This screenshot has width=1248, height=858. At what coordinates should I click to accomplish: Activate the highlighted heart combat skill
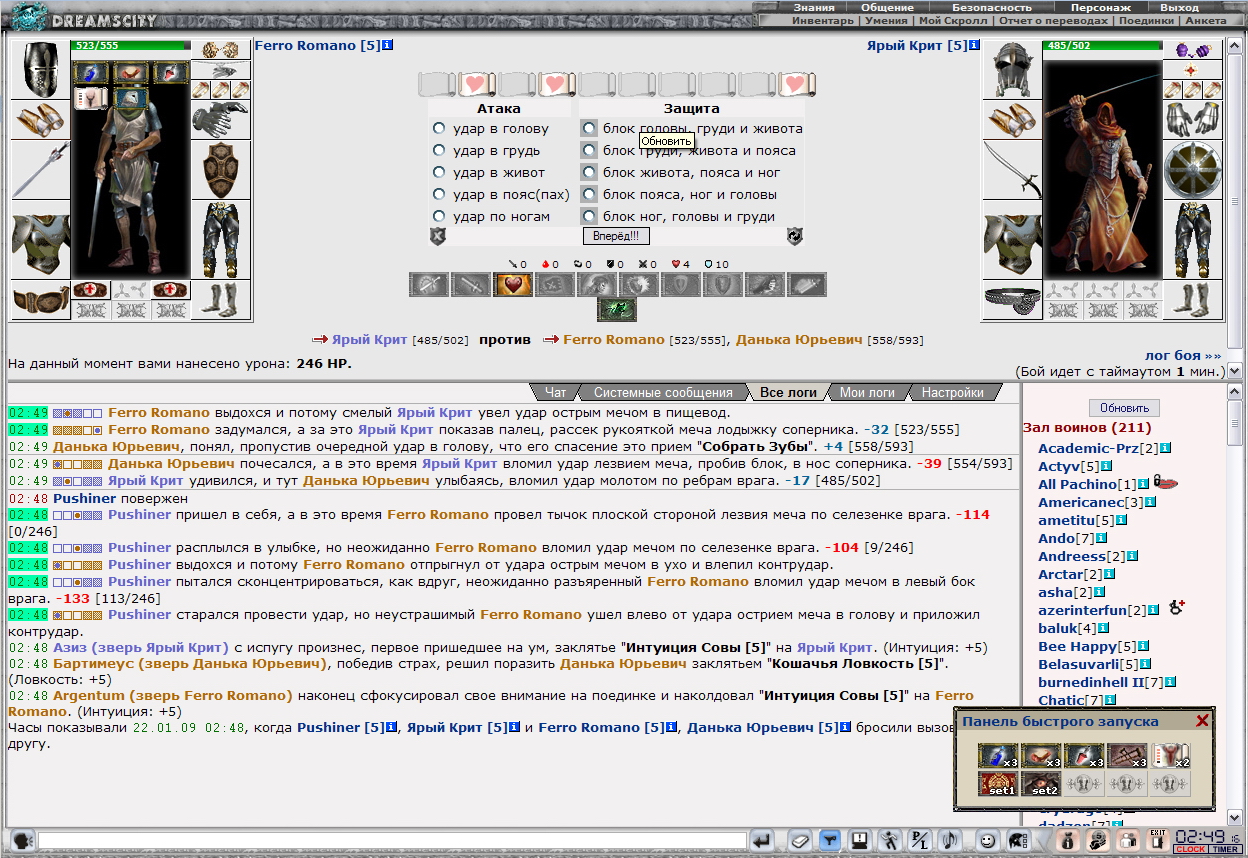(512, 285)
